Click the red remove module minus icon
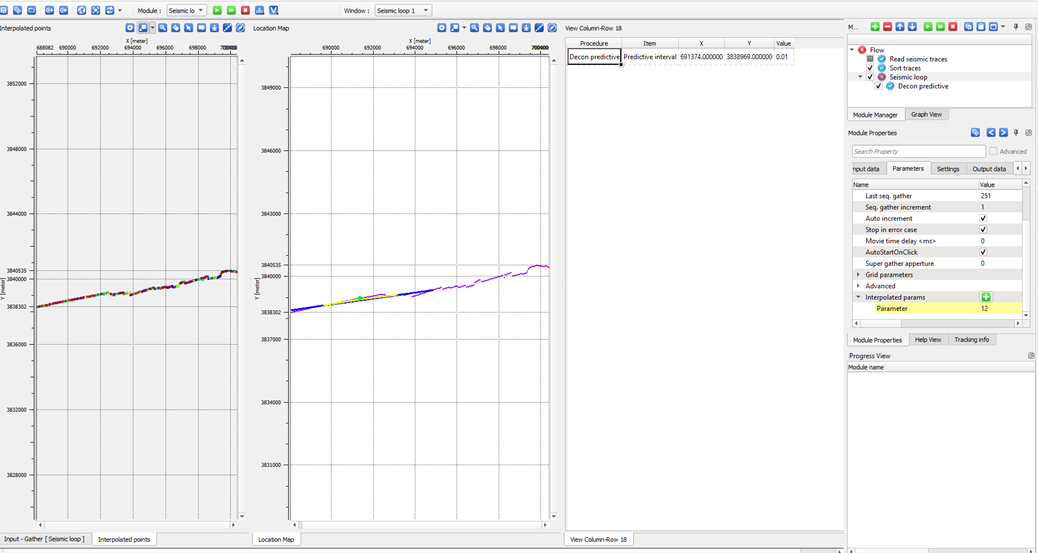Viewport: 1038px width, 553px height. [887, 27]
